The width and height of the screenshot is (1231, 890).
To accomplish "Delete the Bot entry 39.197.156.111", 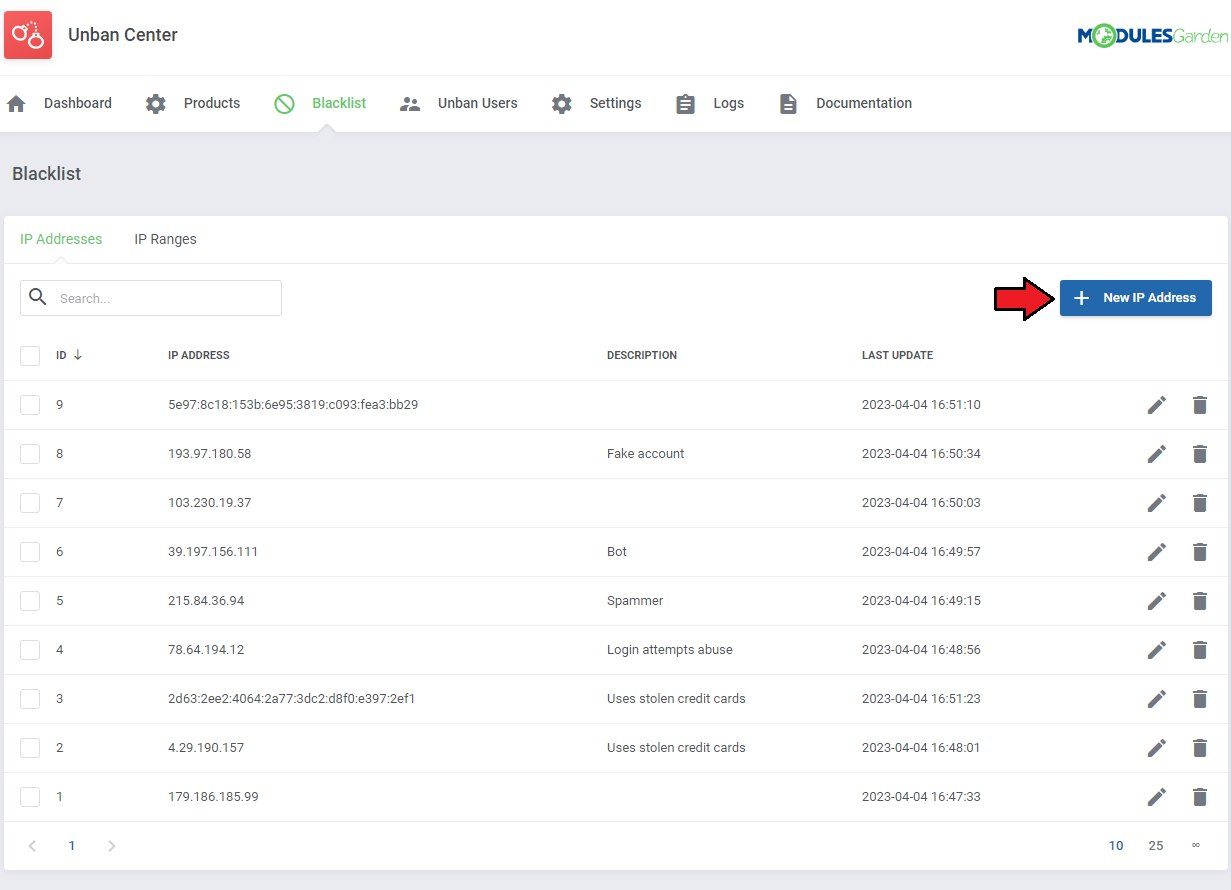I will 1200,552.
